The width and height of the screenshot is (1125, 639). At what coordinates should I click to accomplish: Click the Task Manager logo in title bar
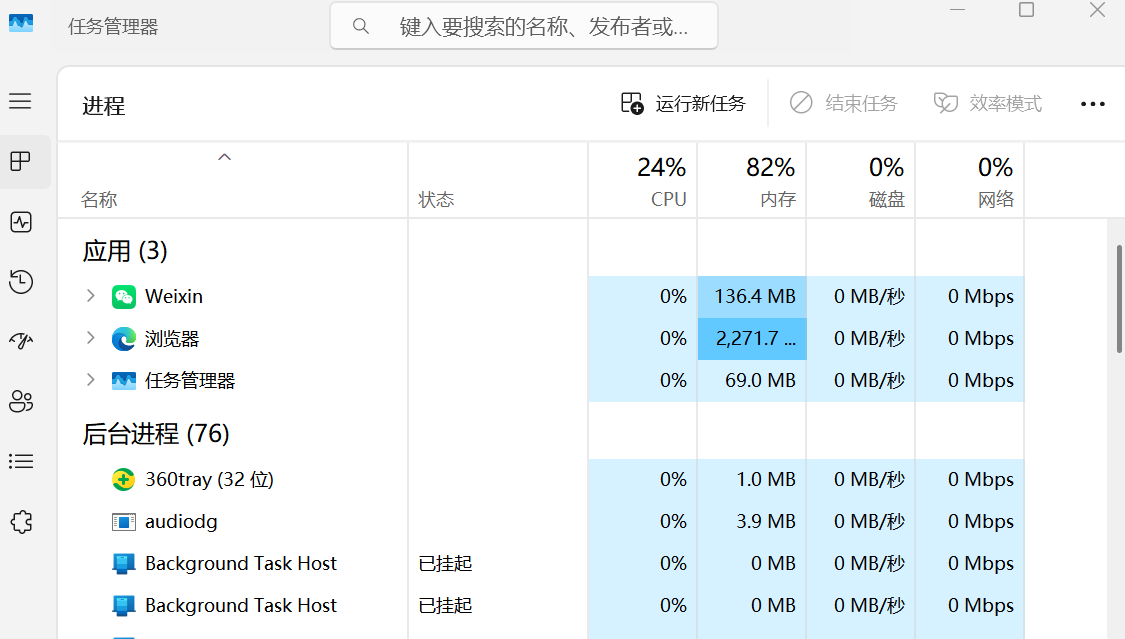point(21,24)
